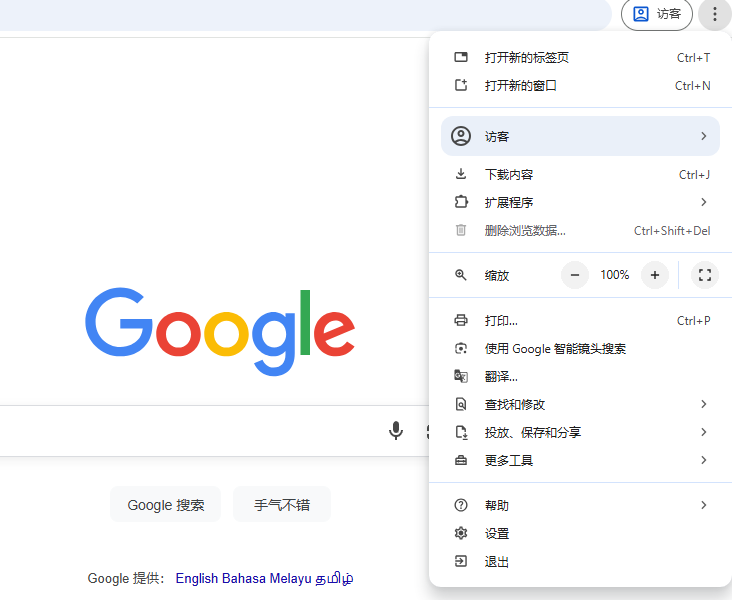Click the microphone voice search icon
Viewport: 732px width, 600px height.
[396, 431]
